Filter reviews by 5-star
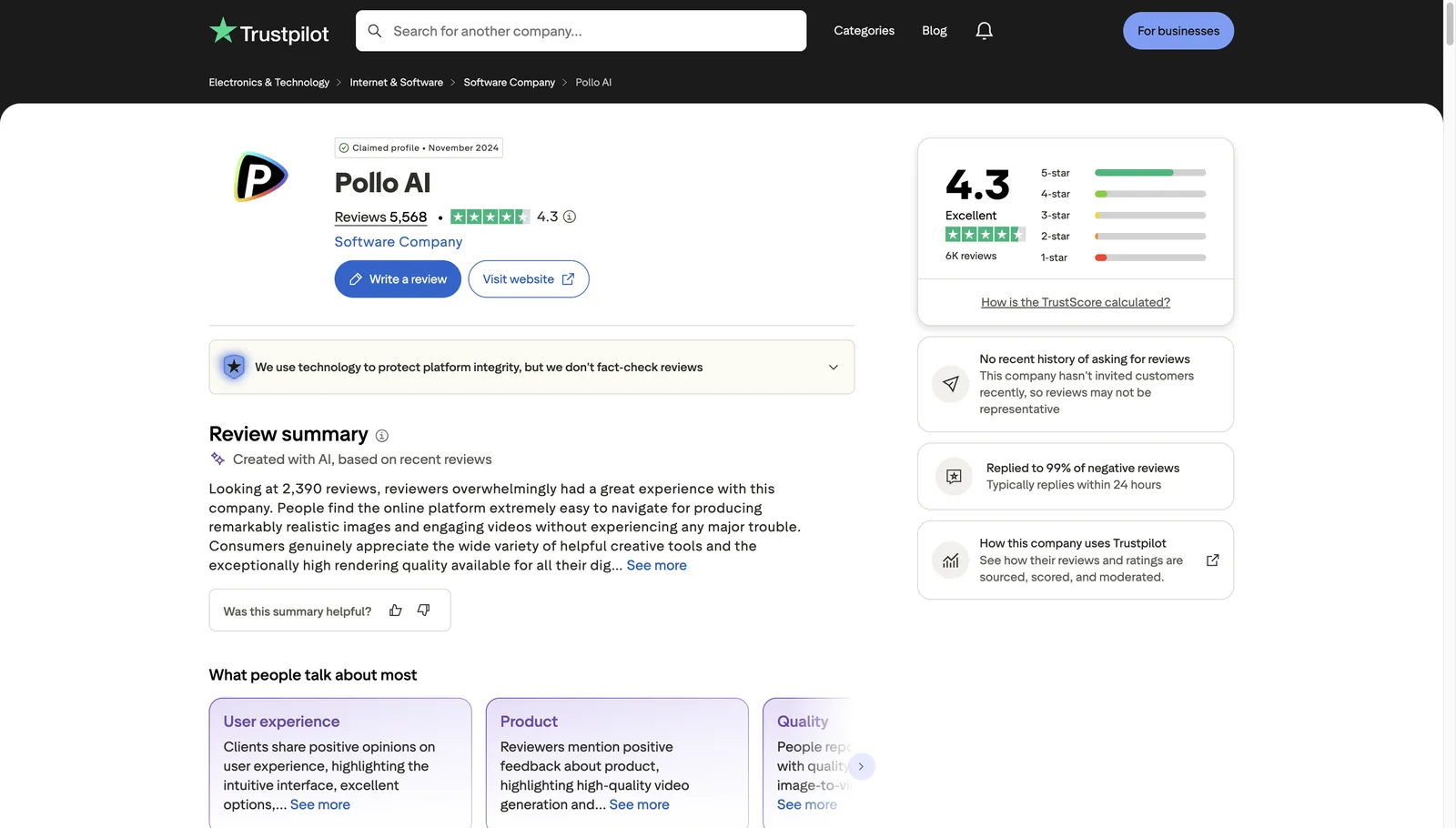This screenshot has width=1456, height=828. pyautogui.click(x=1123, y=173)
